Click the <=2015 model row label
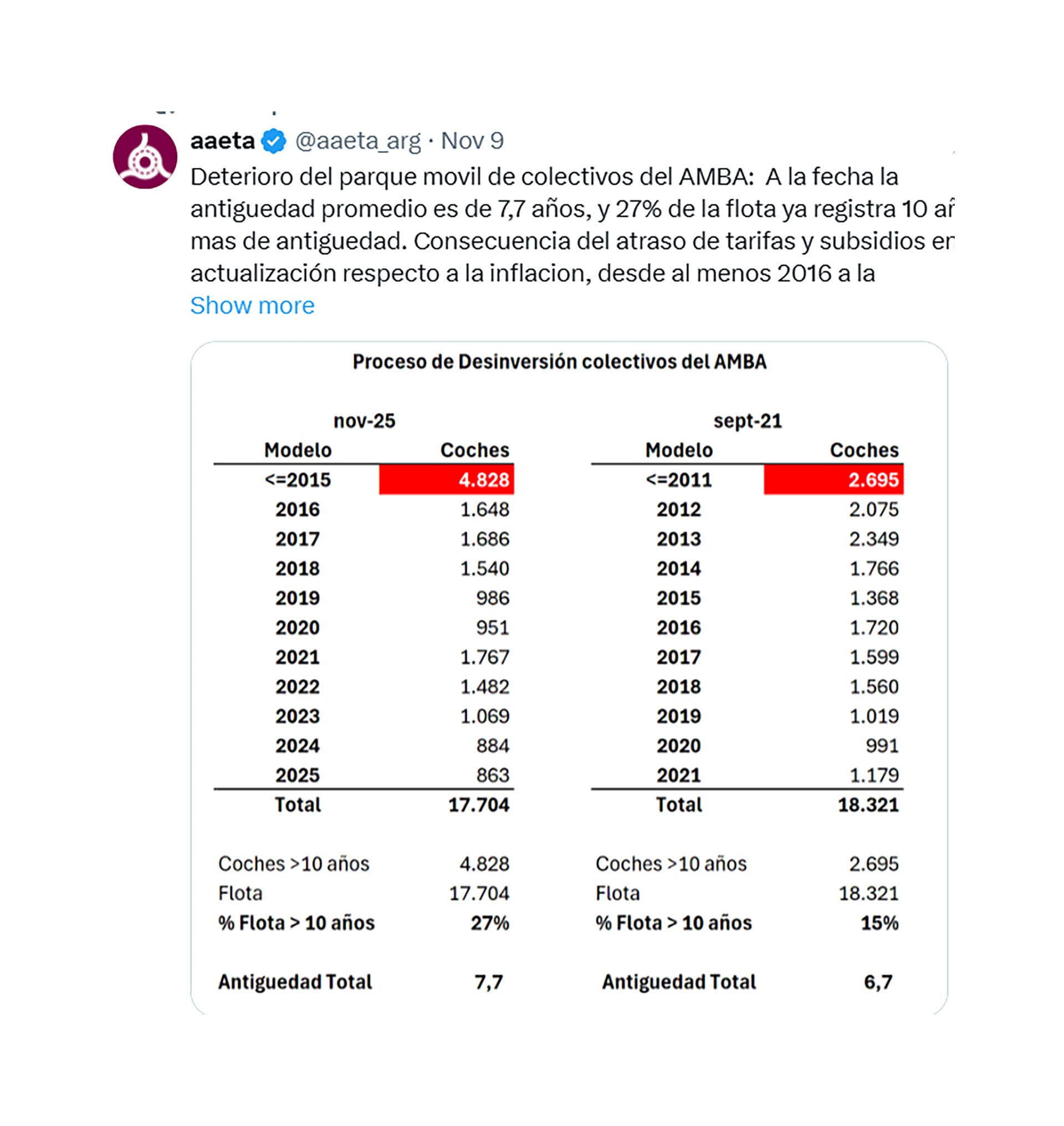Viewport: 1064px width, 1126px height. (x=297, y=480)
